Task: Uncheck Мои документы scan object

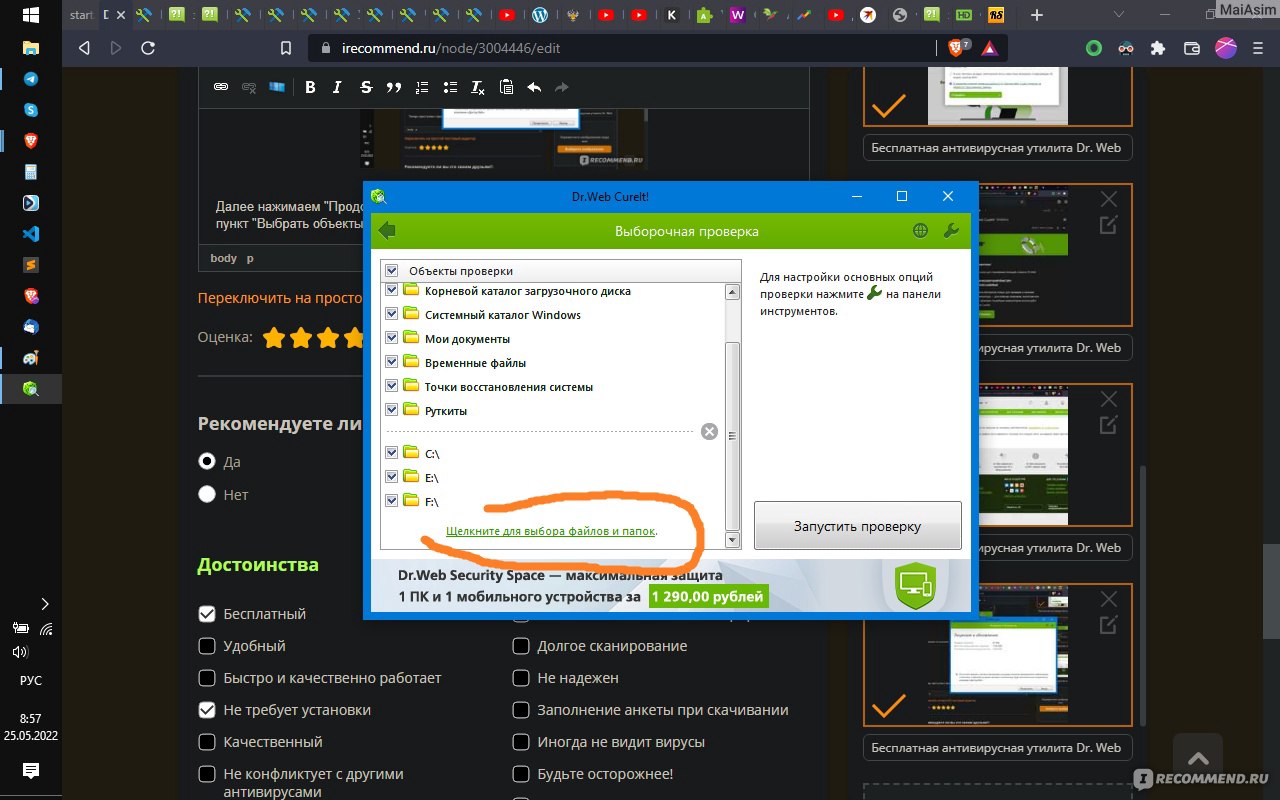Action: coord(392,338)
